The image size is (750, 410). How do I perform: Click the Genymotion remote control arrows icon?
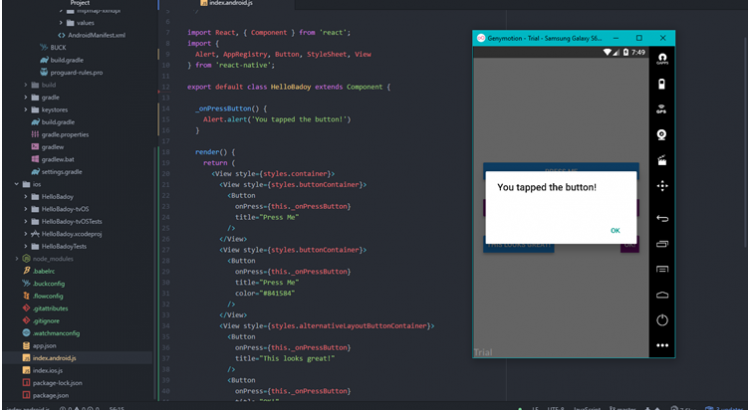(661, 186)
